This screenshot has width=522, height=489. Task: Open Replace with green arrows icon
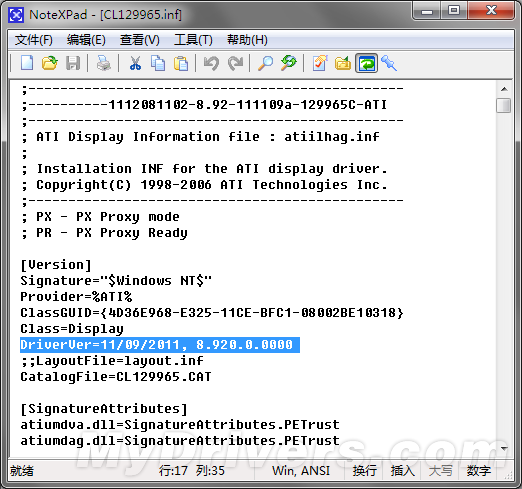tap(289, 63)
